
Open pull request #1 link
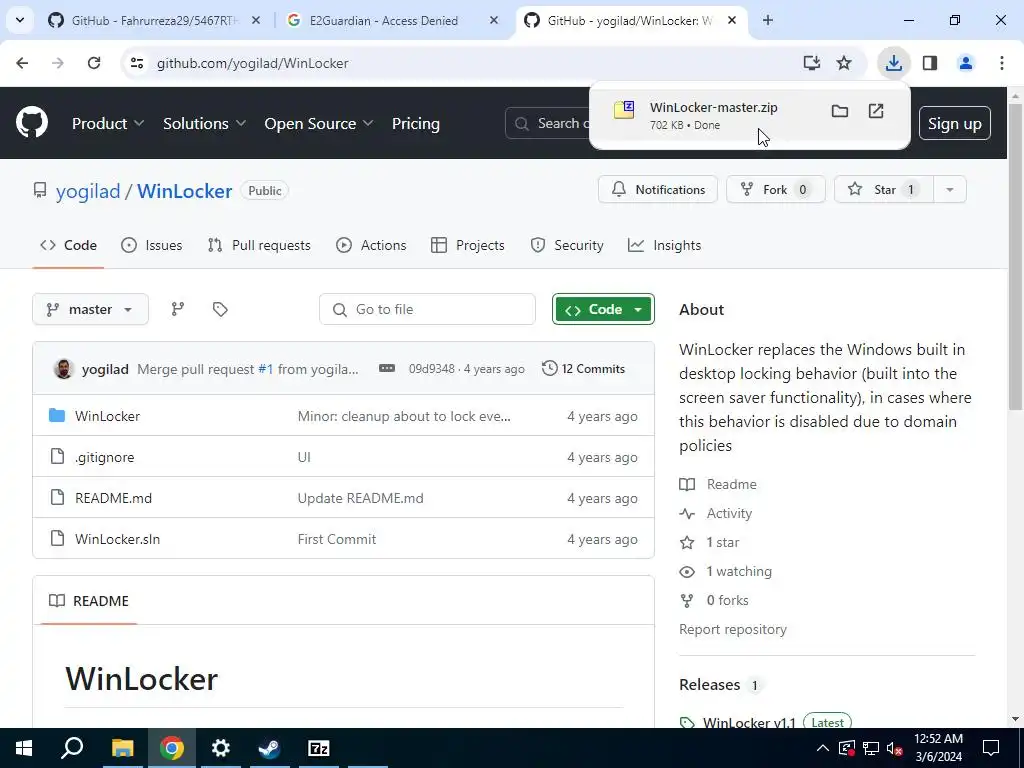tap(266, 369)
